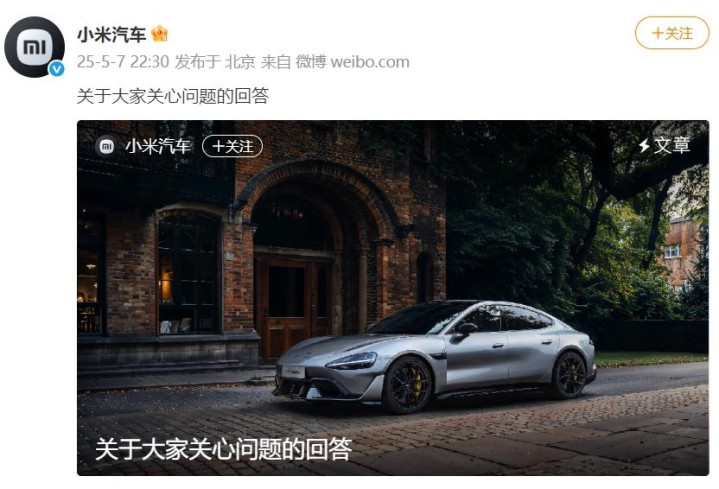This screenshot has height=489, width=719.
Task: Follow account with top-right +关注 button
Action: coord(672,33)
